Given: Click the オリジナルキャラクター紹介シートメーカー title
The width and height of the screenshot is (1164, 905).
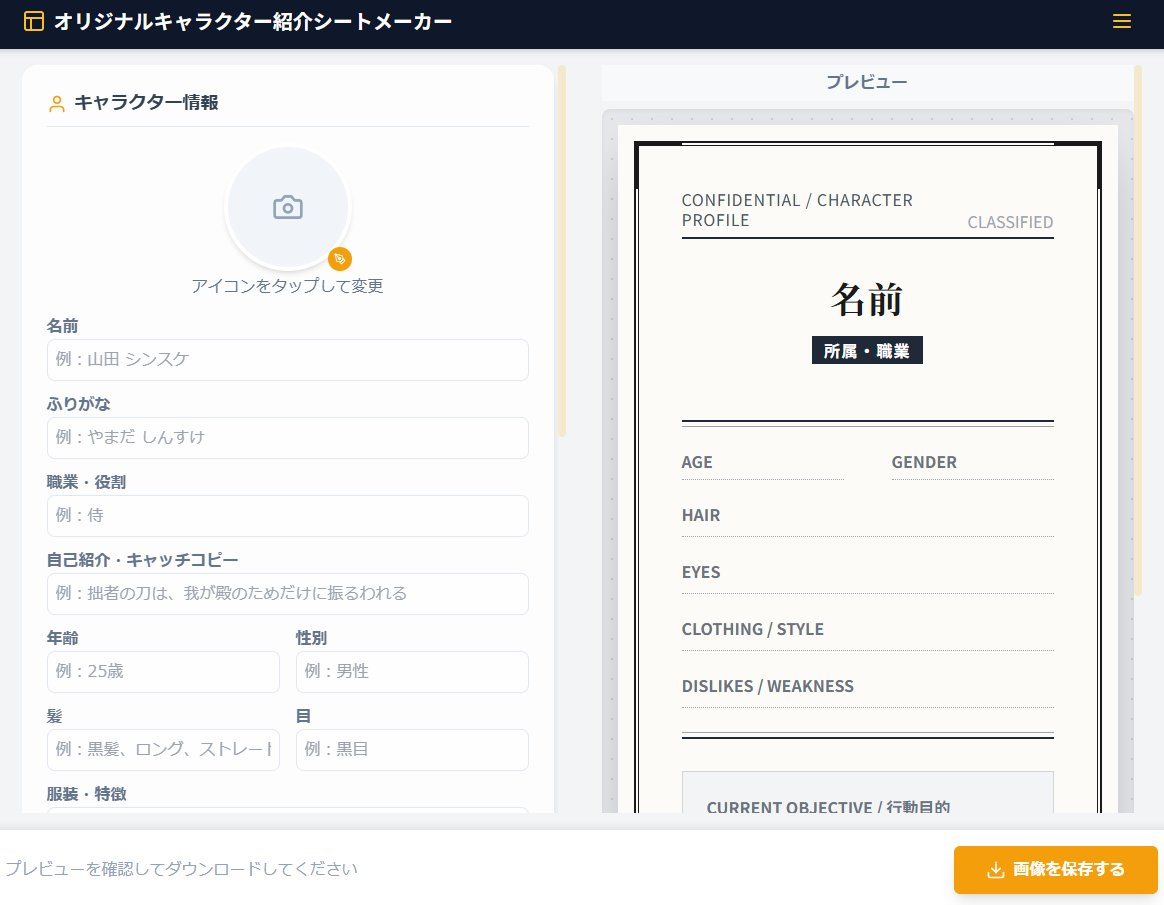Looking at the screenshot, I should click(x=253, y=22).
